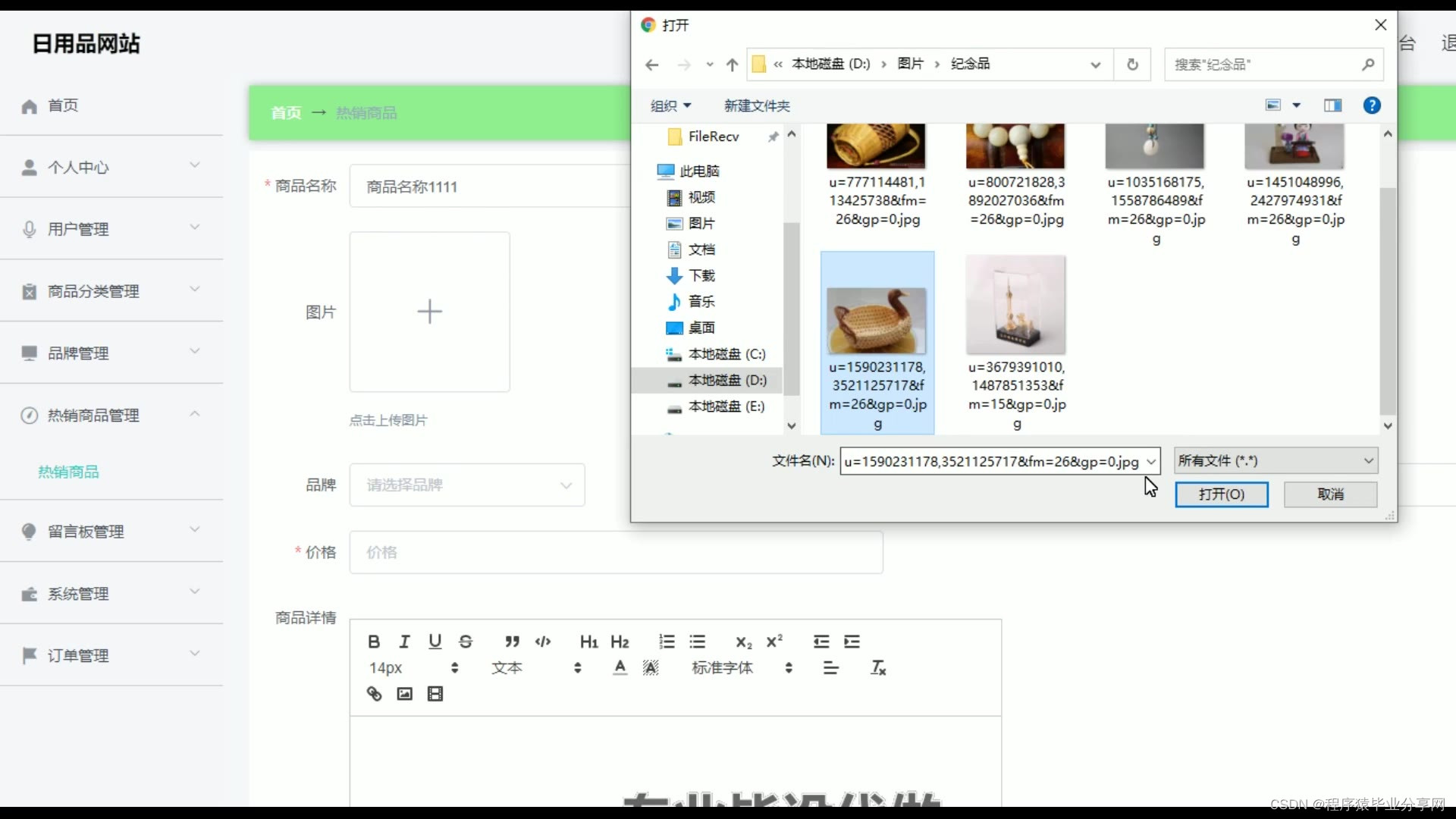Insert an image in editor
Viewport: 1456px width, 819px height.
[x=404, y=694]
